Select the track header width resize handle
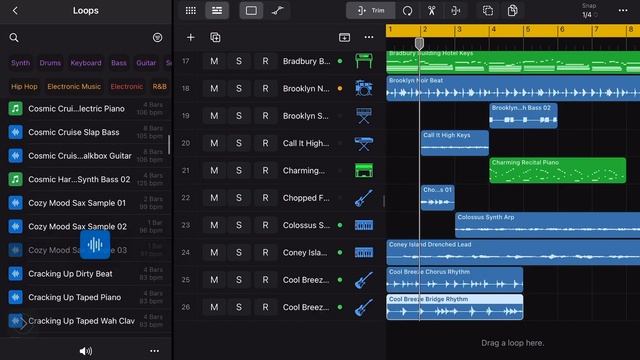The width and height of the screenshot is (640, 360). (x=384, y=201)
